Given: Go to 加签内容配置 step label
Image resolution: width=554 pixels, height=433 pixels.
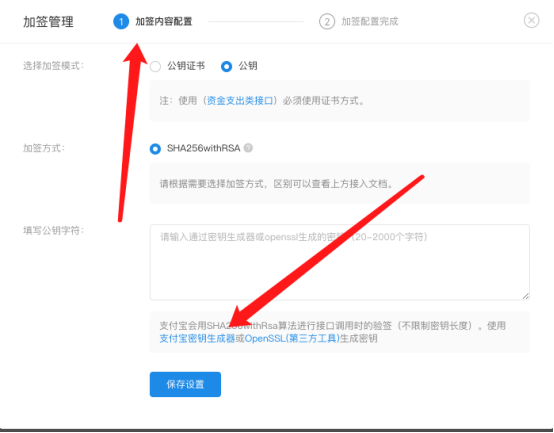Looking at the screenshot, I should pyautogui.click(x=164, y=22).
